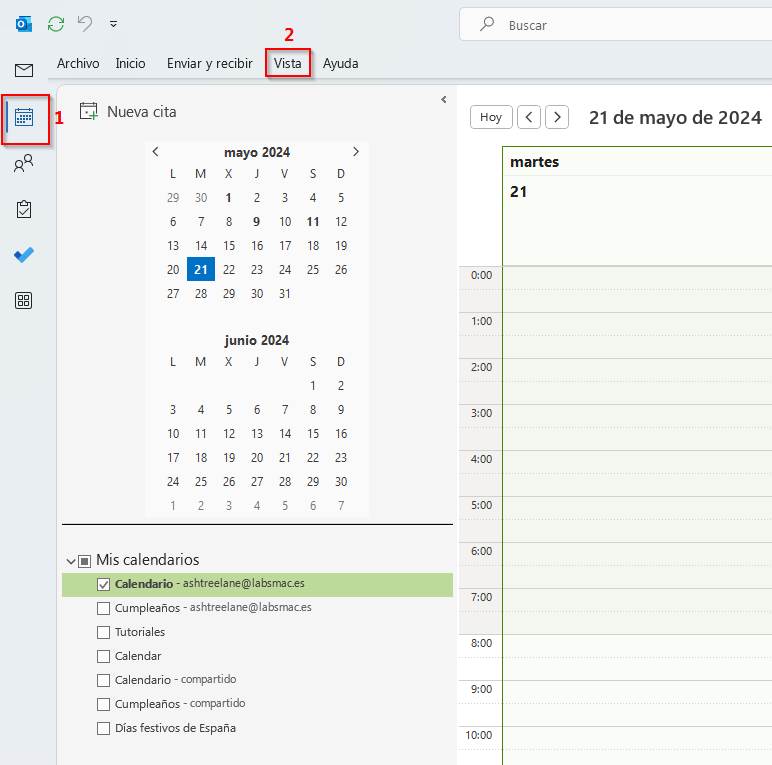The width and height of the screenshot is (772, 765).
Task: Uncheck the Calendario ashtreelane calendar checkbox
Action: pos(103,584)
